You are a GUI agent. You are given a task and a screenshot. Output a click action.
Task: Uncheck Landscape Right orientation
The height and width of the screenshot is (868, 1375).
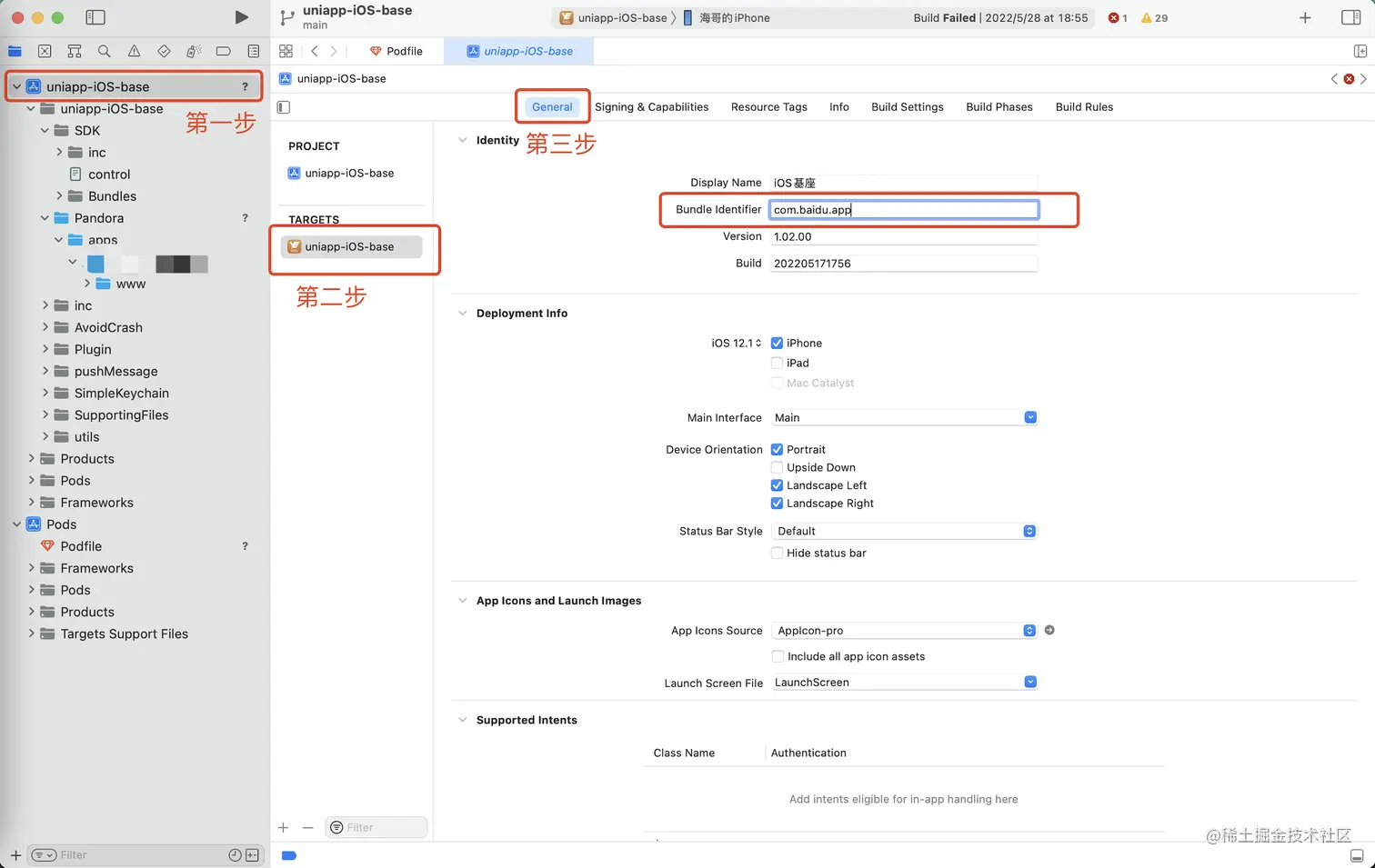click(x=777, y=503)
